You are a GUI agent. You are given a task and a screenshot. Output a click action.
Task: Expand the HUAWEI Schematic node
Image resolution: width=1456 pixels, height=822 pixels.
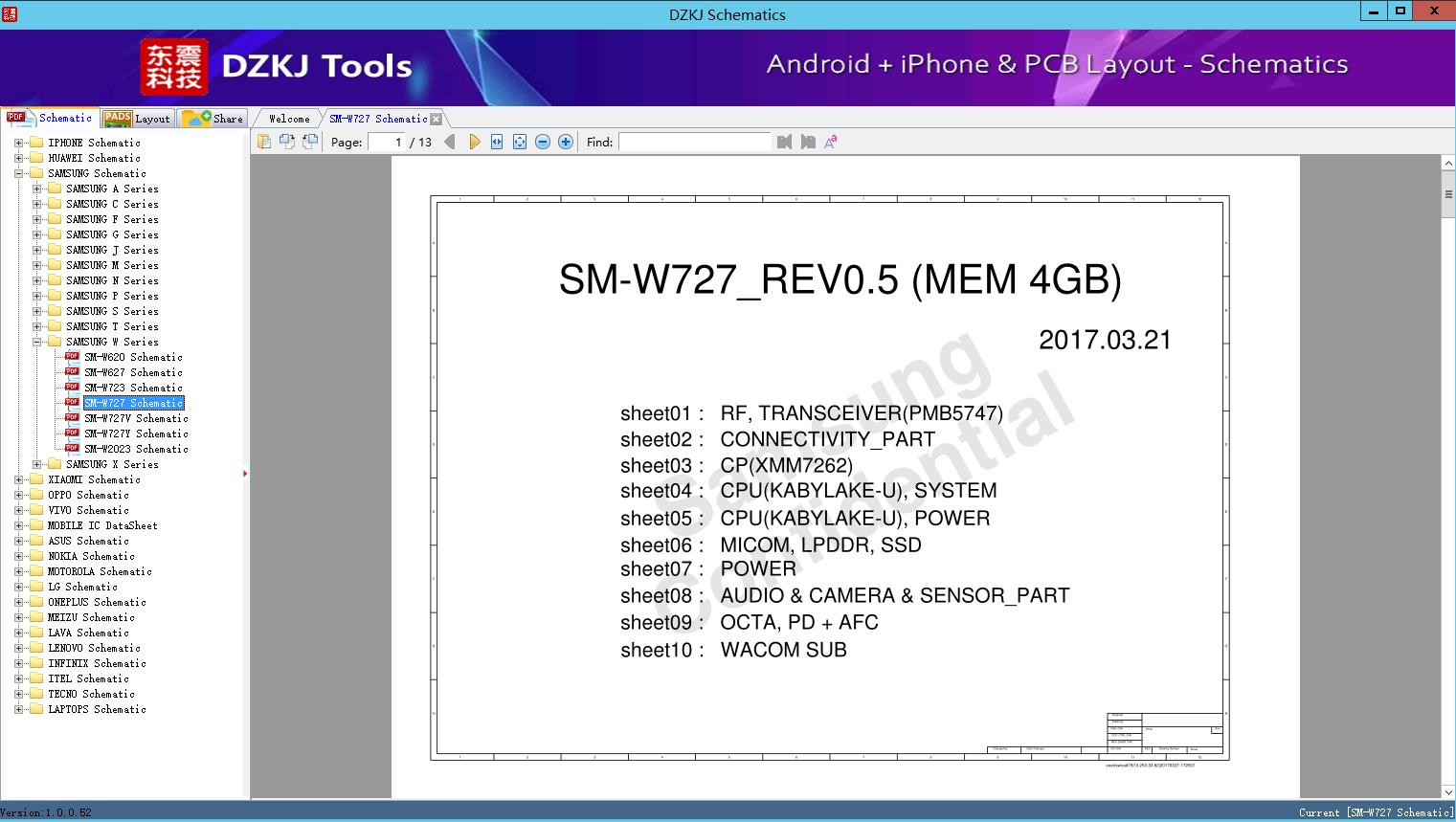[x=18, y=158]
